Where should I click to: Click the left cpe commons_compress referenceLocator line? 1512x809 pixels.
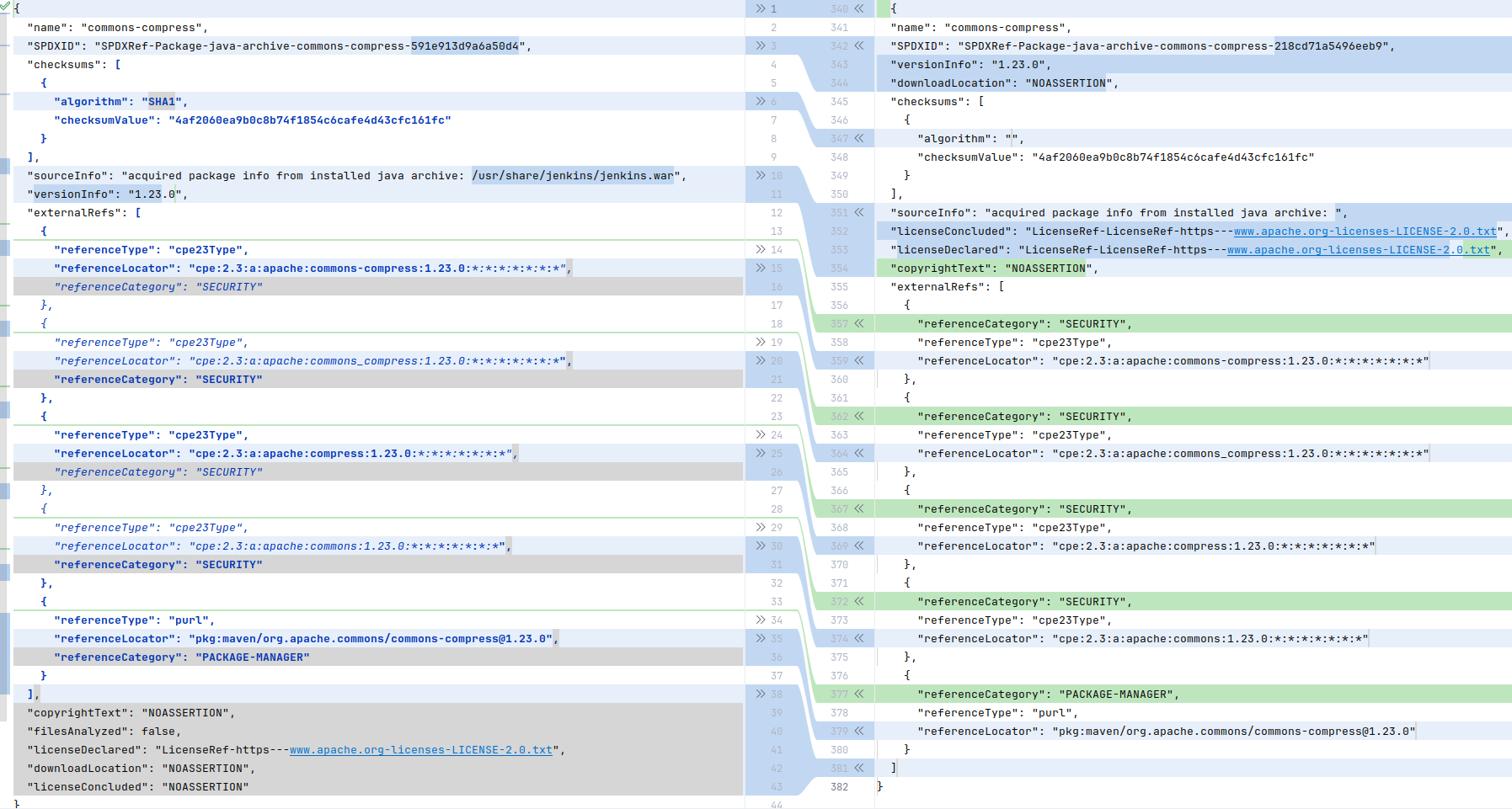pyautogui.click(x=313, y=361)
